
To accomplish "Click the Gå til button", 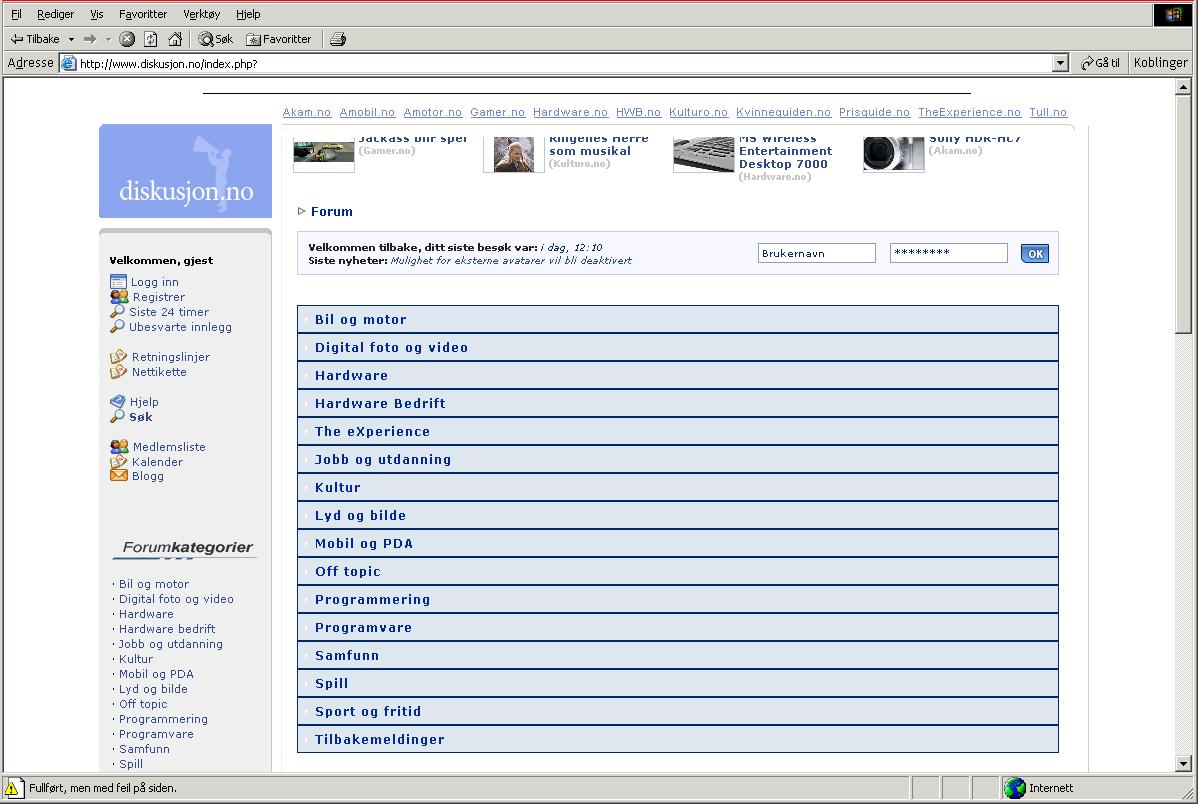I will tap(1100, 63).
